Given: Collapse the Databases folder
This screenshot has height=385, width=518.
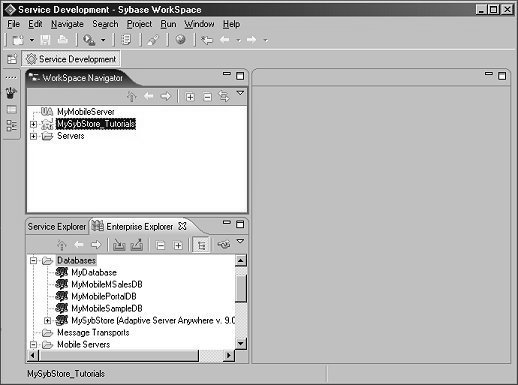Looking at the screenshot, I should [x=33, y=260].
